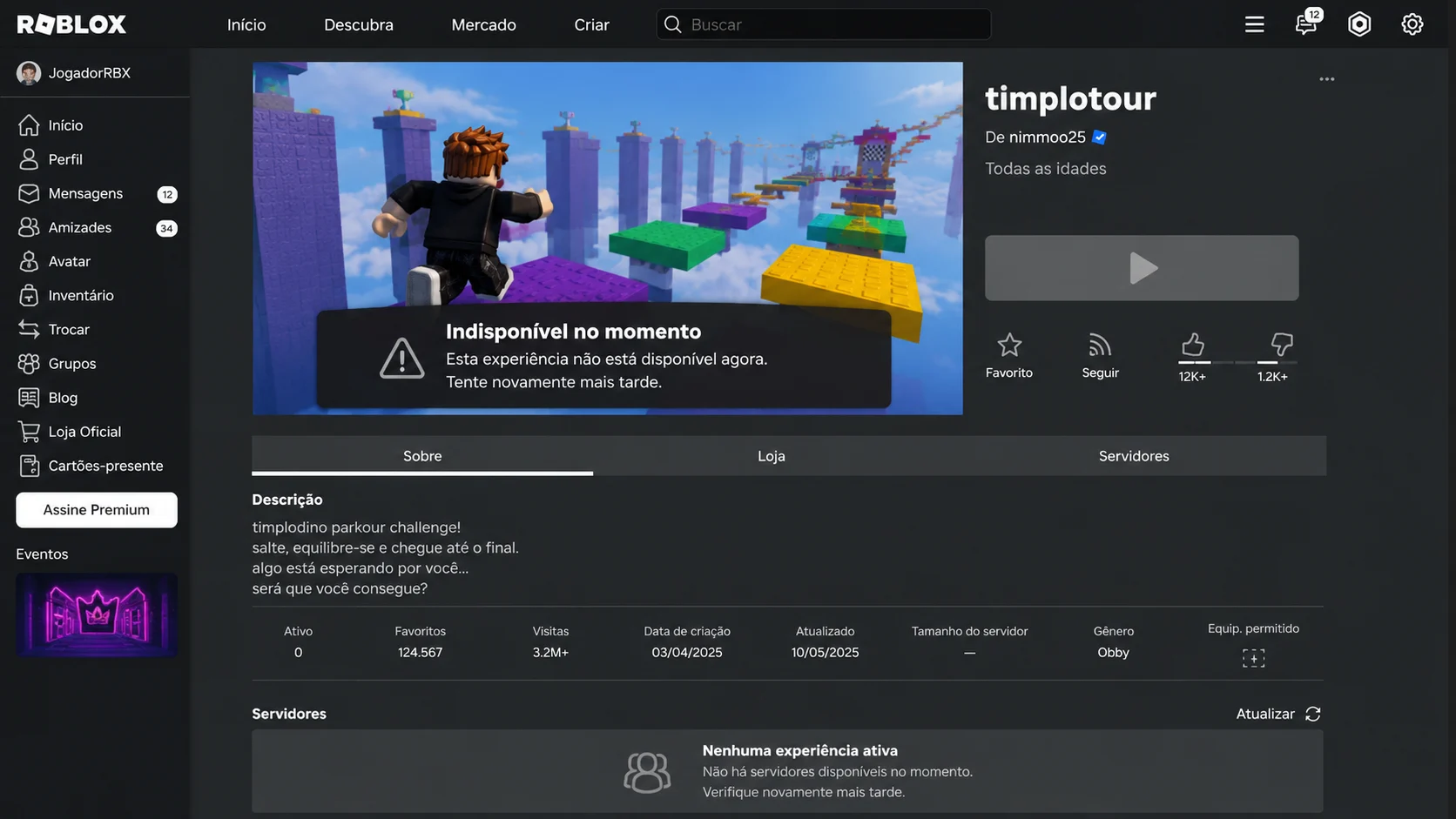
Task: Click the 12K+ likes count
Action: [x=1192, y=377]
